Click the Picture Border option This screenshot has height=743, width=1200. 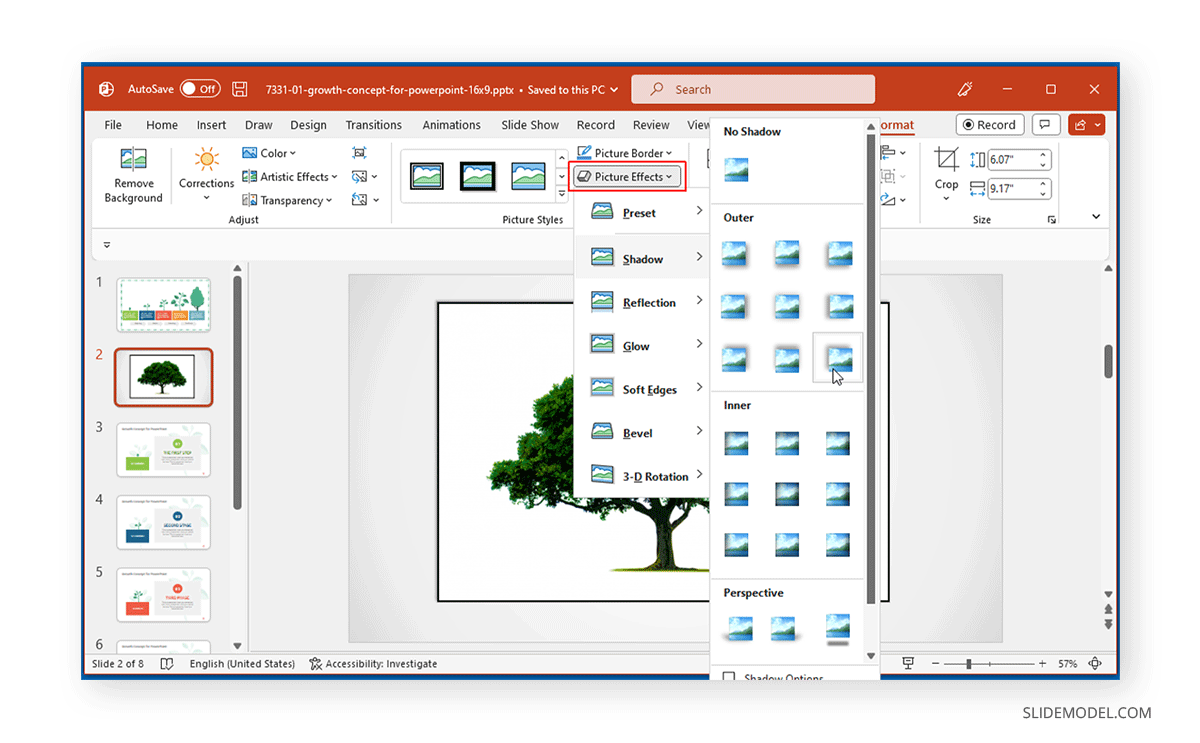pos(625,152)
